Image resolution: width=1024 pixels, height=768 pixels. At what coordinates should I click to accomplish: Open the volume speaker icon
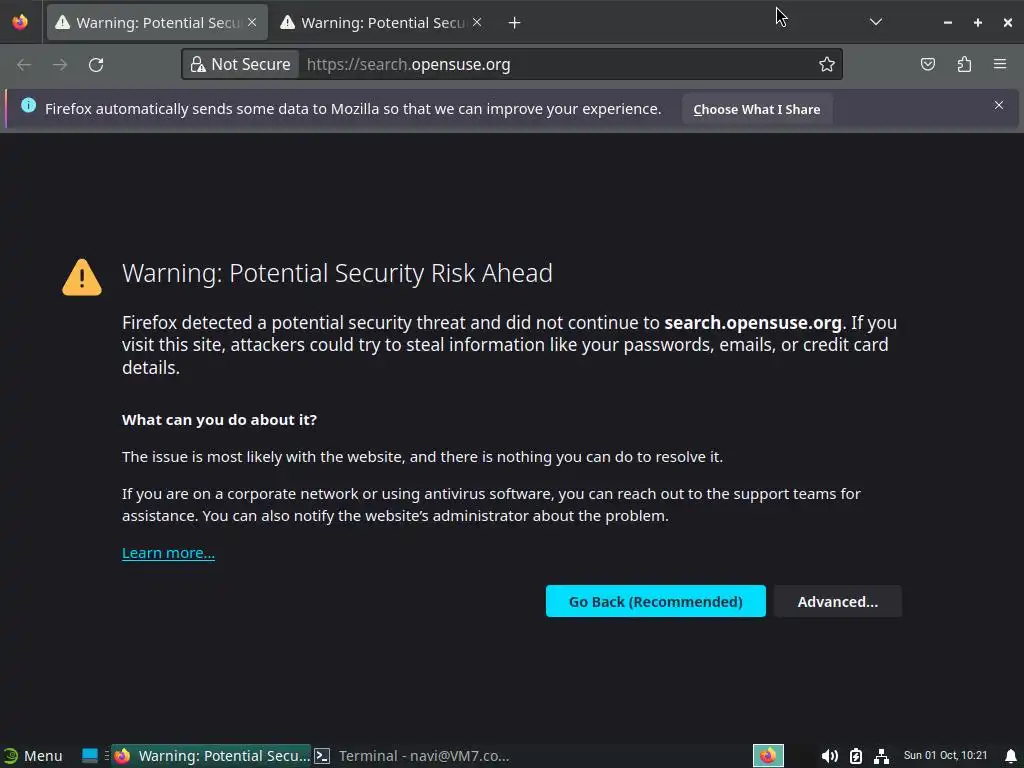point(829,756)
